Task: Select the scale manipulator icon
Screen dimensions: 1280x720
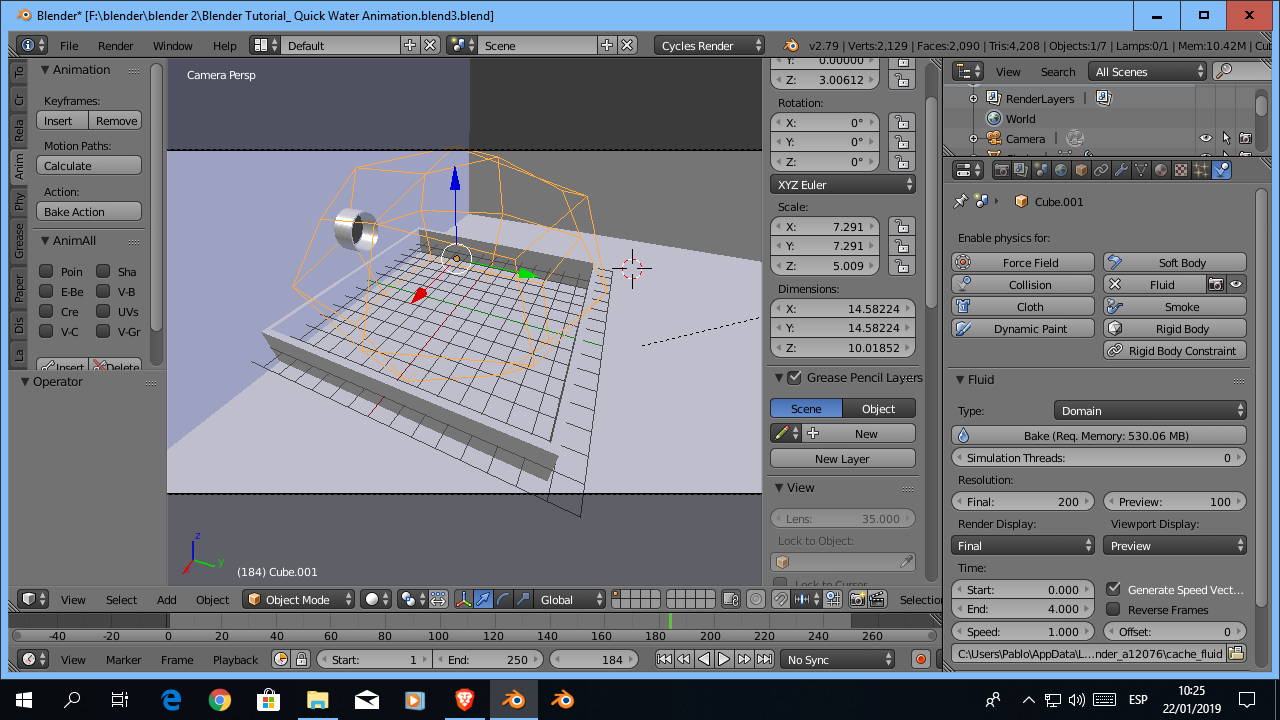Action: [522, 599]
